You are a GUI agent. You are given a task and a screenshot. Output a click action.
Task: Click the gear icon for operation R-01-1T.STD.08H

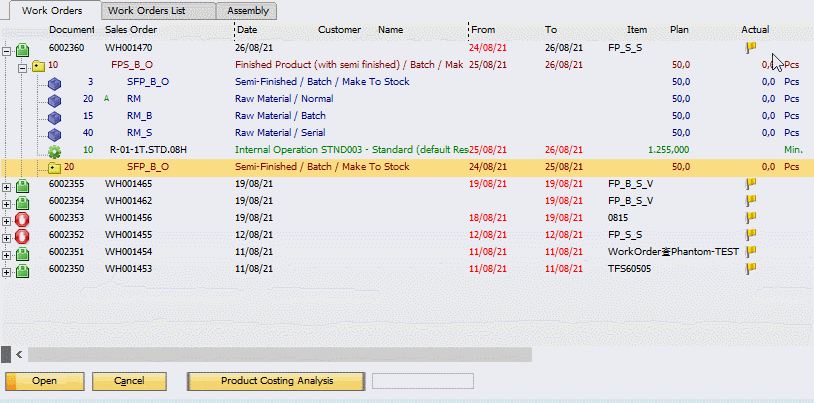coord(55,151)
